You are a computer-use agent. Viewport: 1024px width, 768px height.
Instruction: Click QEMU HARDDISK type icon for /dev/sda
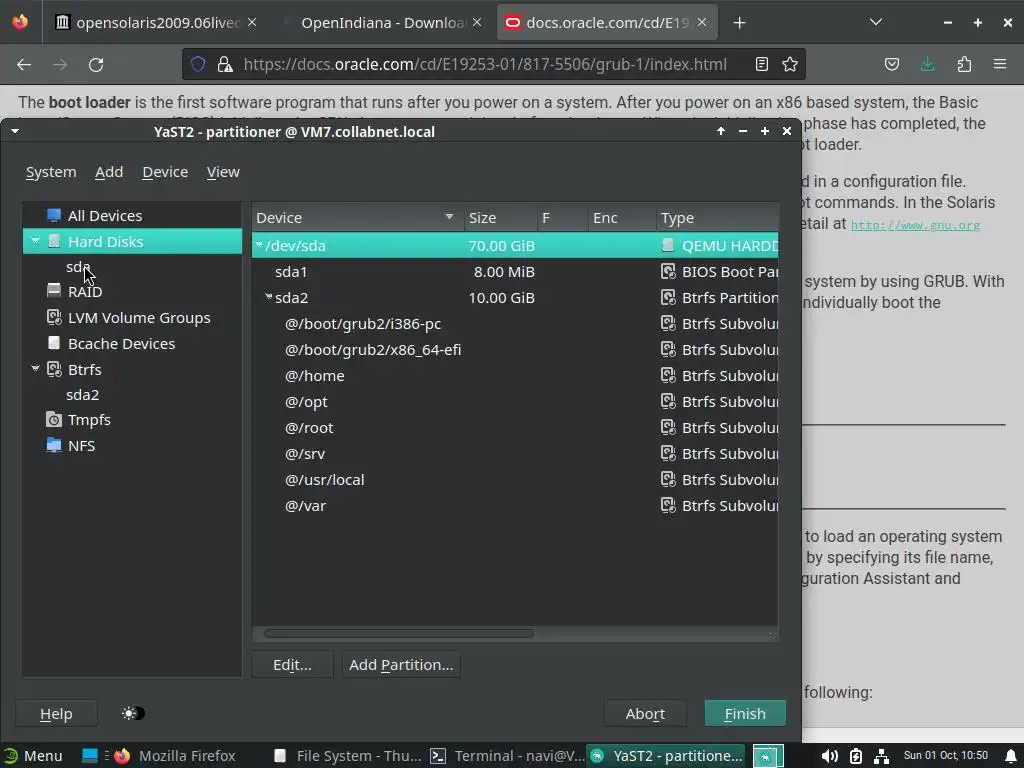click(x=667, y=246)
